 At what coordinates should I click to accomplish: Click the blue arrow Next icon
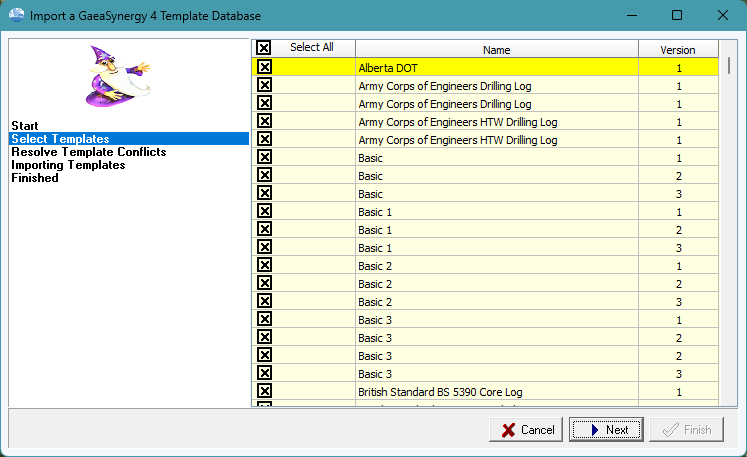point(593,430)
